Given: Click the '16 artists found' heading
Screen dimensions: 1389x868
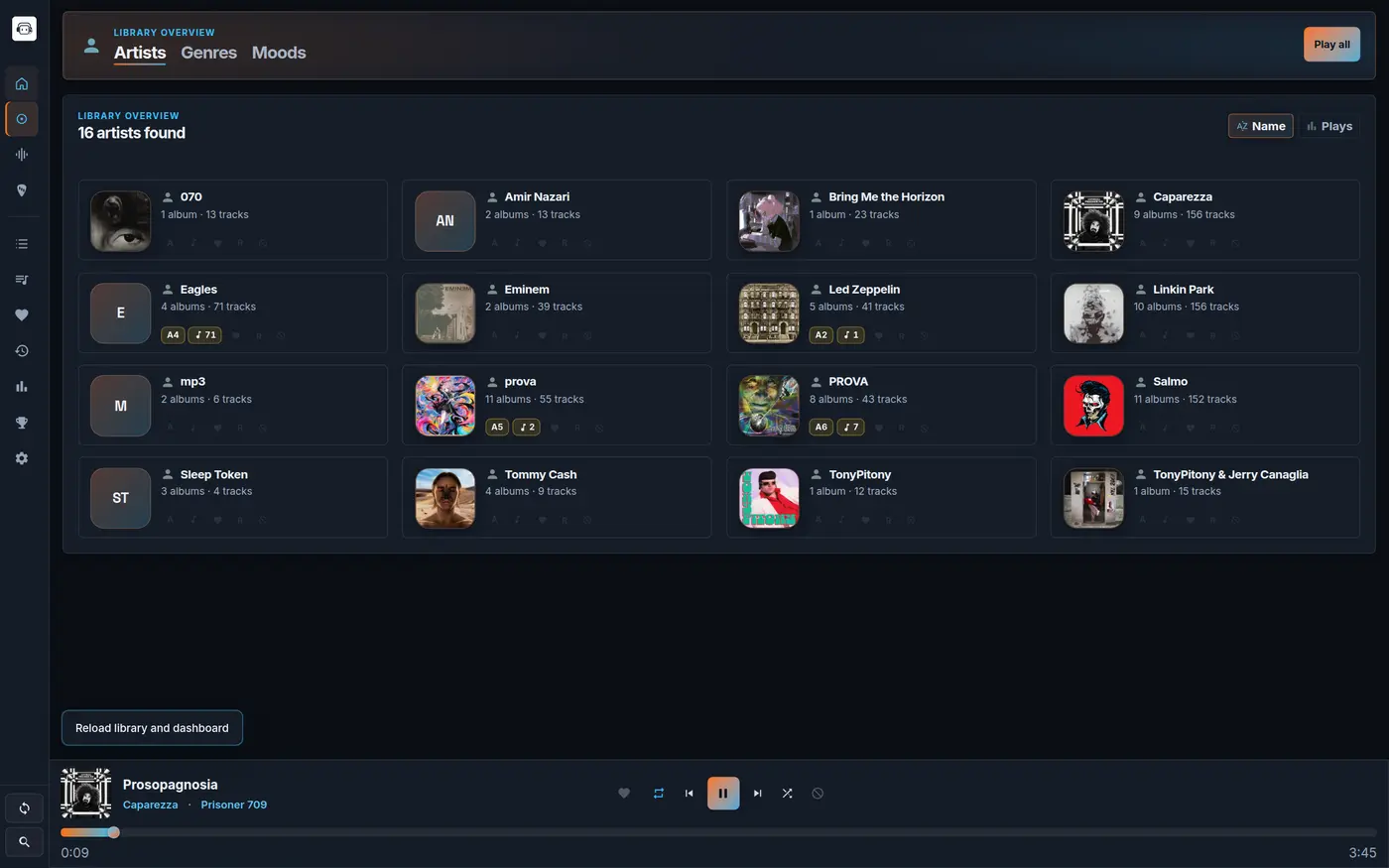Looking at the screenshot, I should click(132, 133).
